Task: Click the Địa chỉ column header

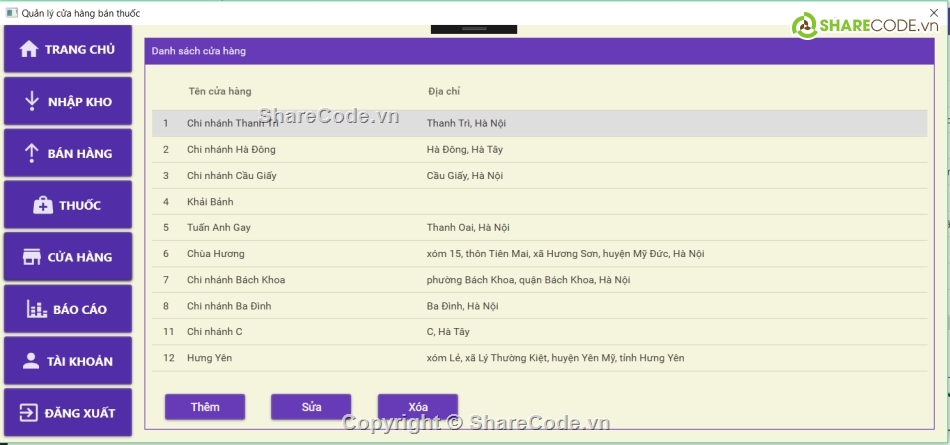Action: coord(443,91)
